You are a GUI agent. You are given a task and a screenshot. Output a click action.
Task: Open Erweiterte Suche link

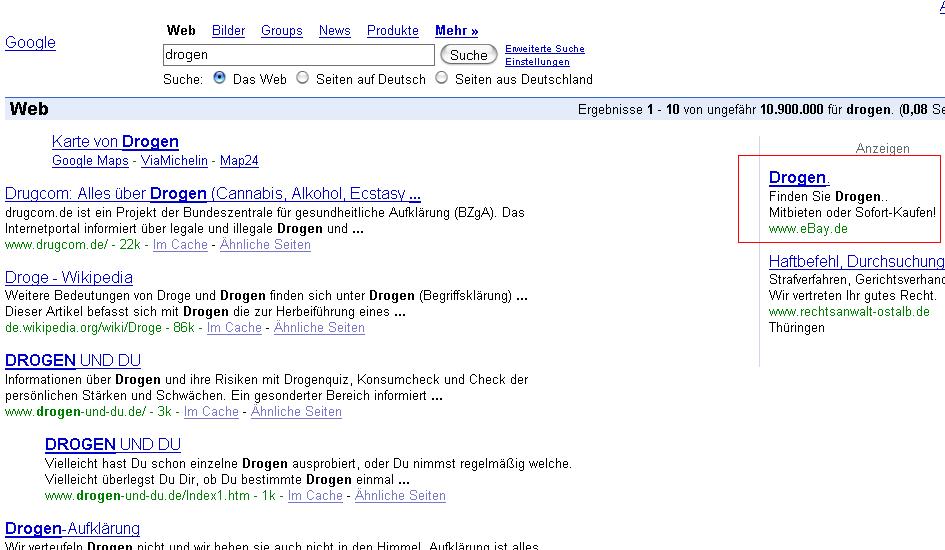545,49
